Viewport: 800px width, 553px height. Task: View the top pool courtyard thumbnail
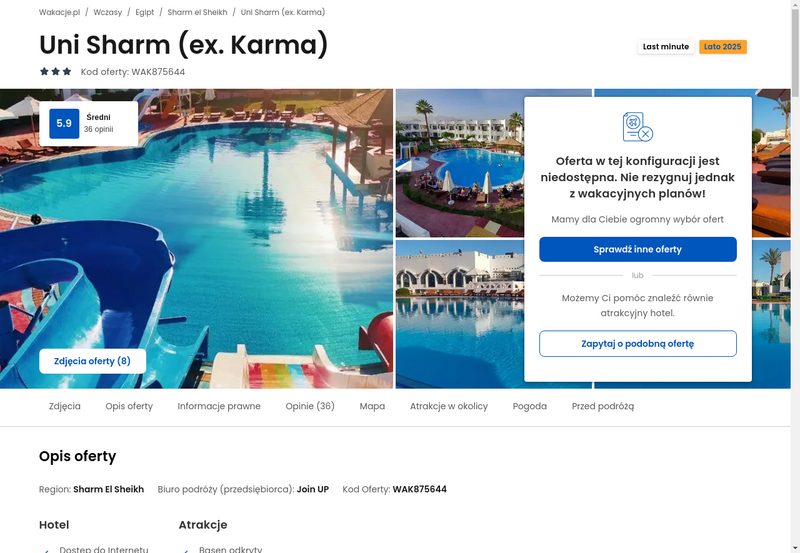coord(460,163)
